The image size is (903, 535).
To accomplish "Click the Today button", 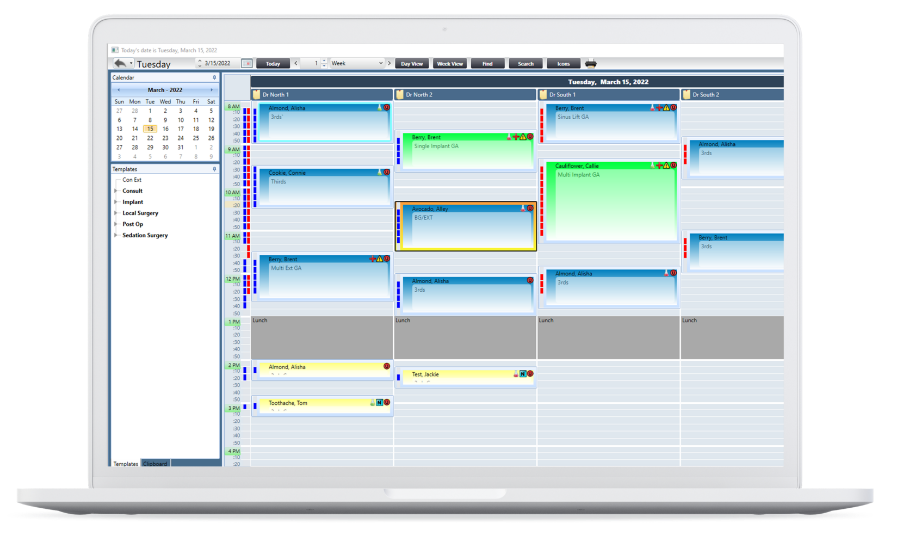I will point(273,64).
